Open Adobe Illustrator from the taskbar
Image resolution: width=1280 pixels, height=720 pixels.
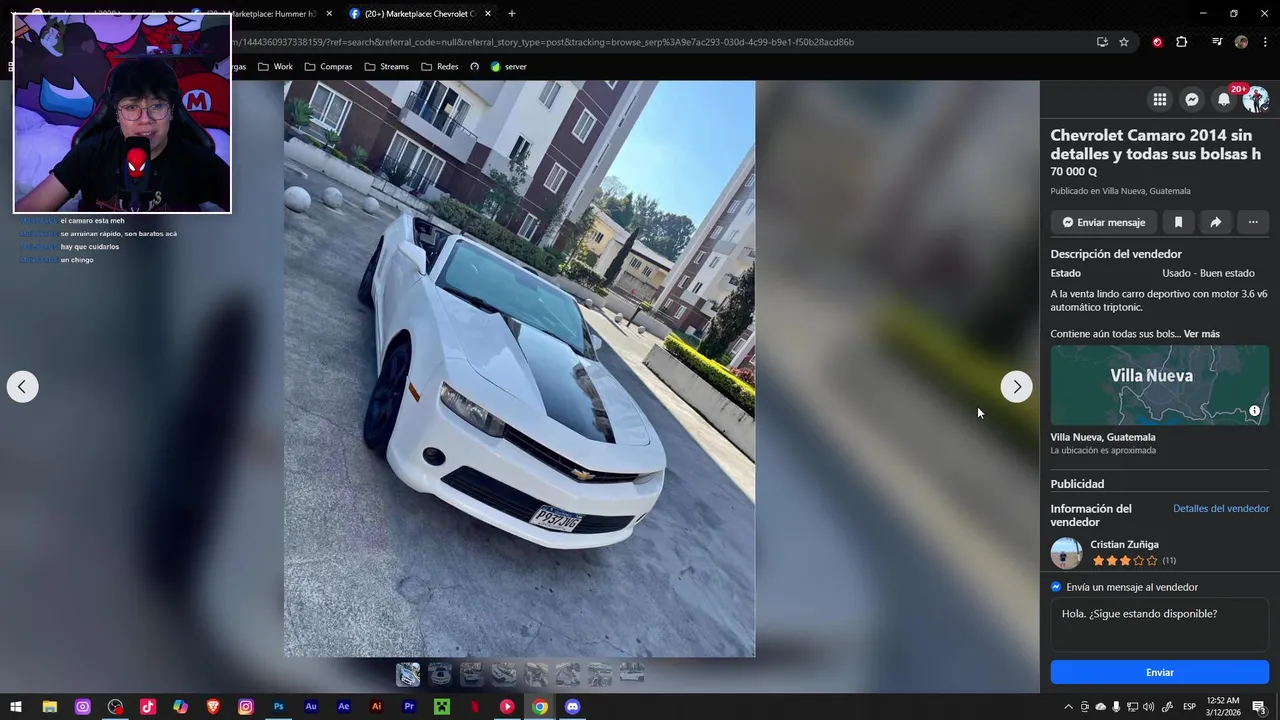(377, 707)
